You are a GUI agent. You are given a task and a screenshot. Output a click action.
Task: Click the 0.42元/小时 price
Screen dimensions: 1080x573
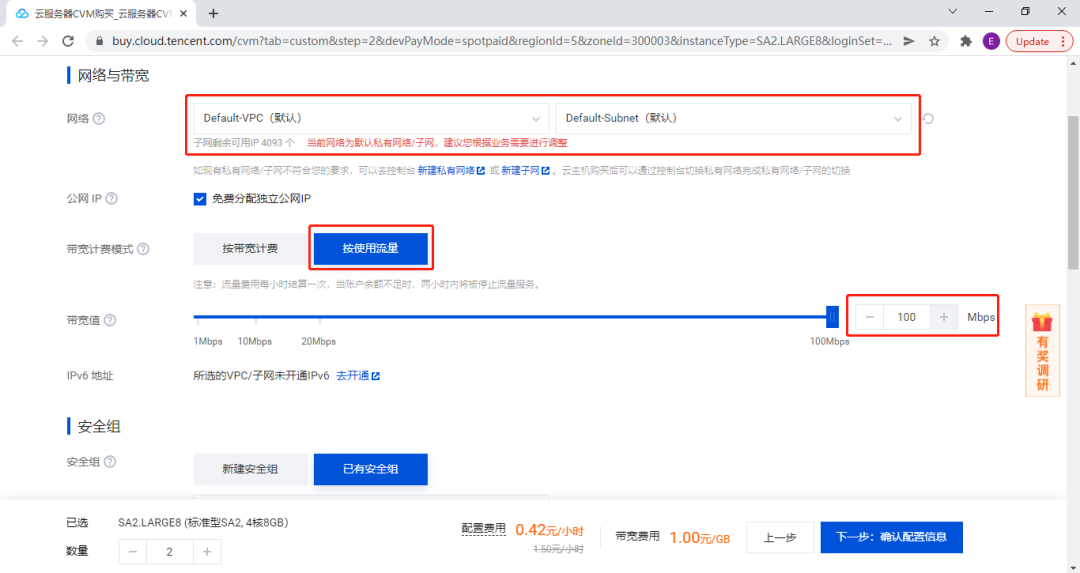(550, 530)
